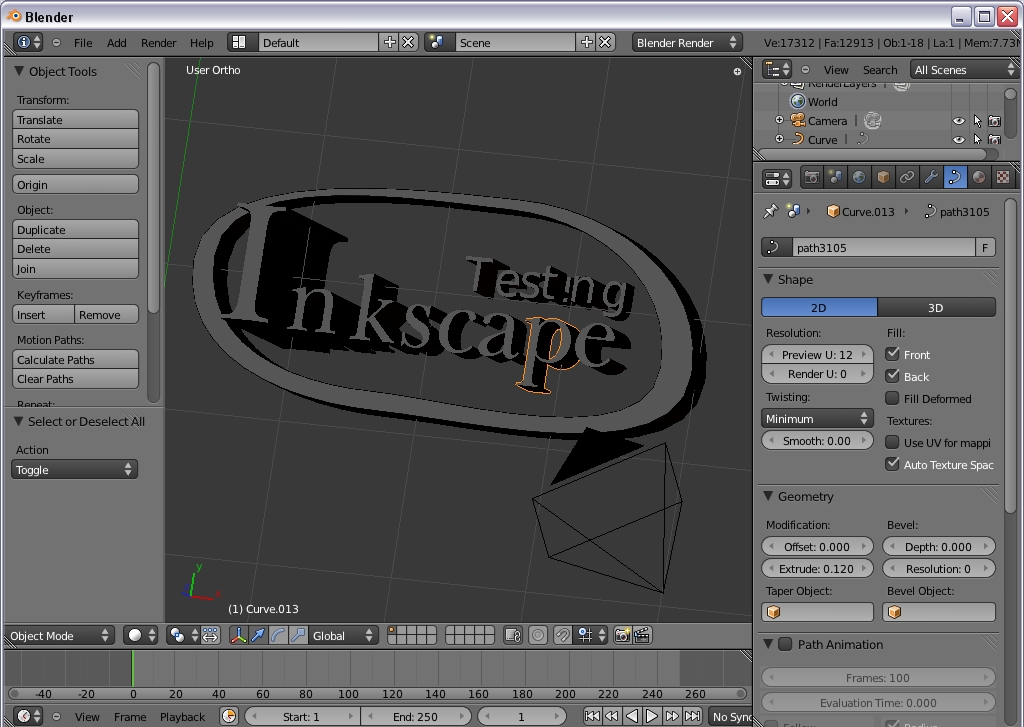
Task: Toggle the Curve row render camera icon
Action: click(995, 139)
